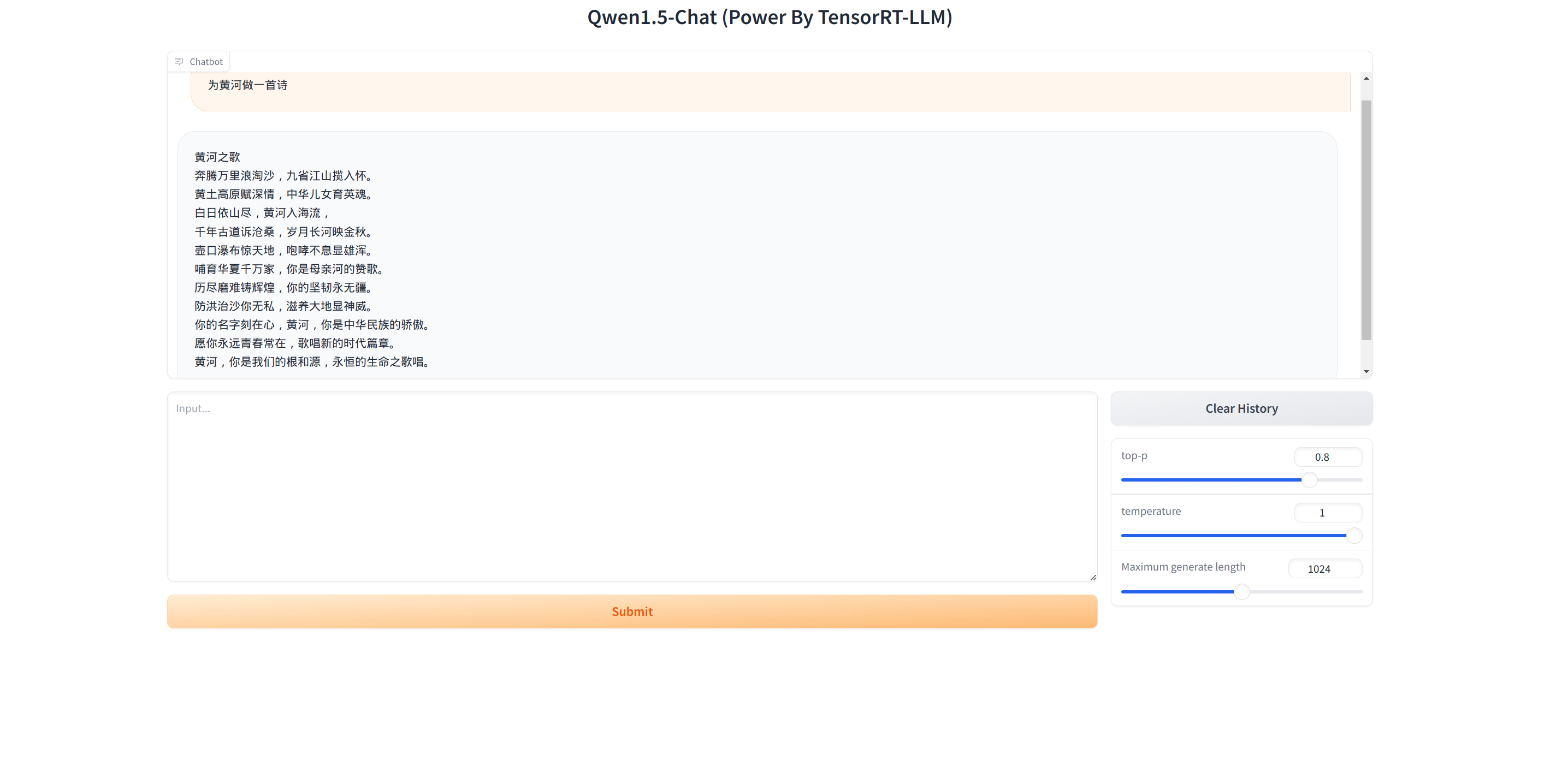Click the Chatbot speech bubble icon
Image resolution: width=1568 pixels, height=766 pixels.
pyautogui.click(x=179, y=62)
